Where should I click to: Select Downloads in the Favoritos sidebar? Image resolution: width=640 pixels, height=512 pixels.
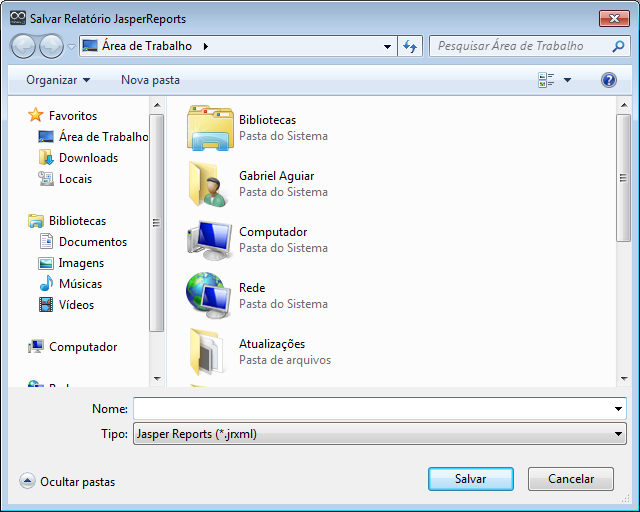click(88, 158)
